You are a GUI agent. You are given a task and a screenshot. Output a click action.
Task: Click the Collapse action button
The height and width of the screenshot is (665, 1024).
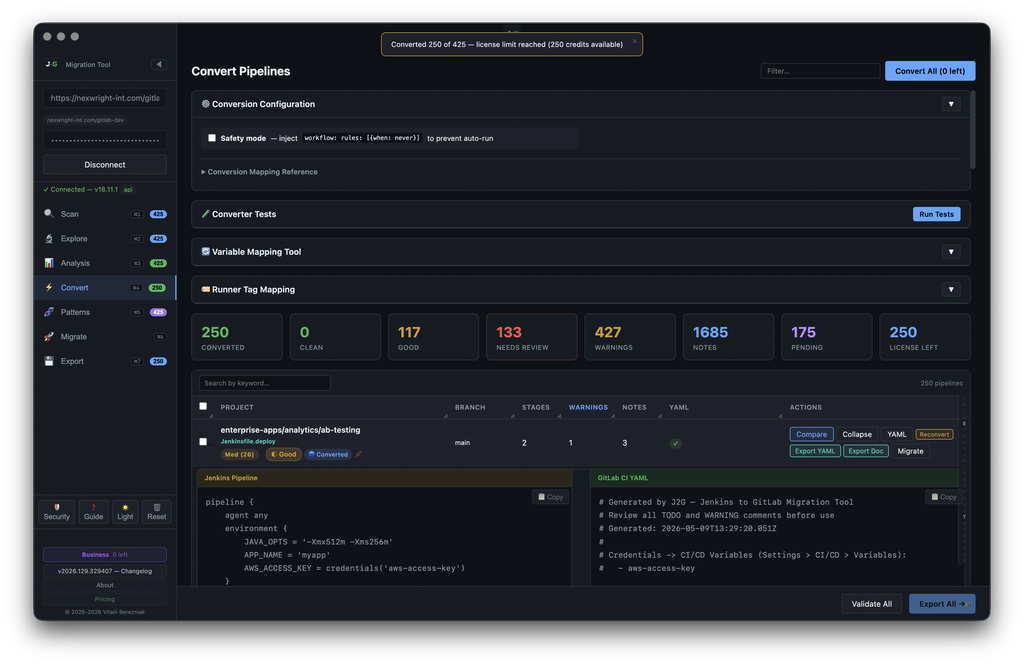point(857,434)
